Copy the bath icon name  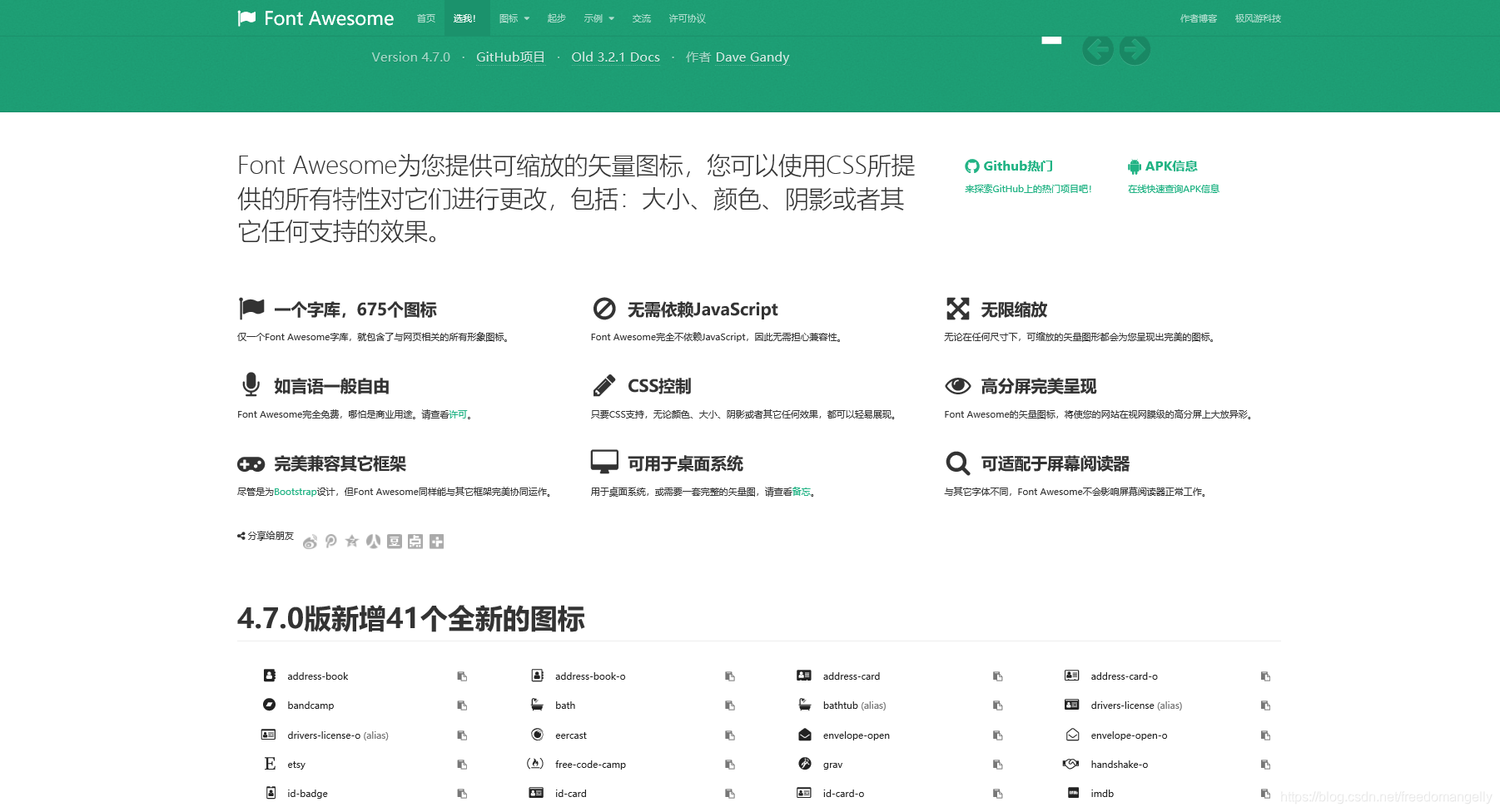(x=730, y=706)
